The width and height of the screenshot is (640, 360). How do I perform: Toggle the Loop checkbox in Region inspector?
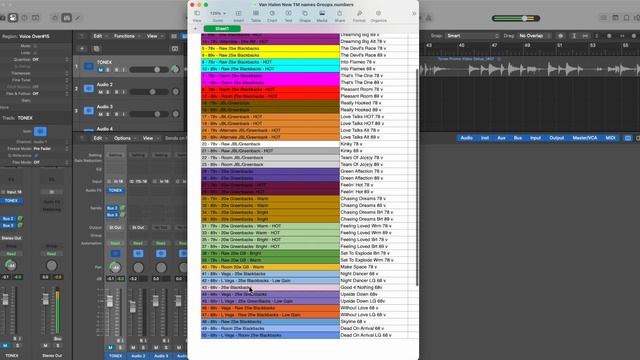pyautogui.click(x=35, y=53)
